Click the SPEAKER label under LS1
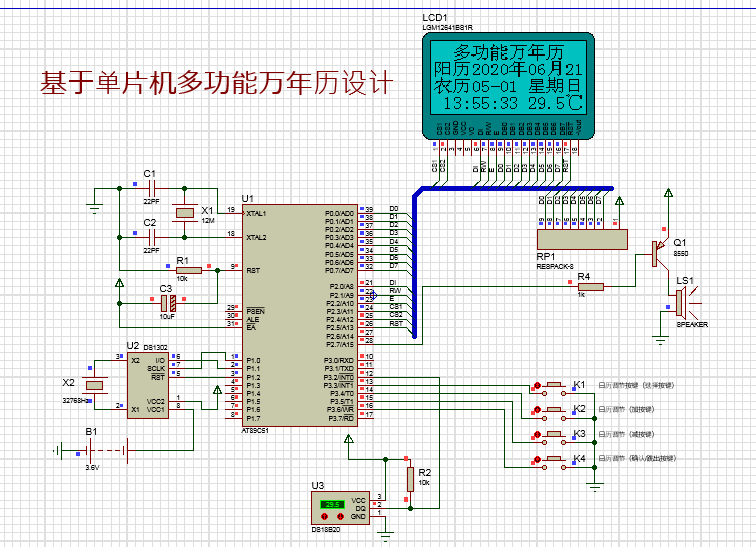This screenshot has height=547, width=756. pyautogui.click(x=692, y=324)
